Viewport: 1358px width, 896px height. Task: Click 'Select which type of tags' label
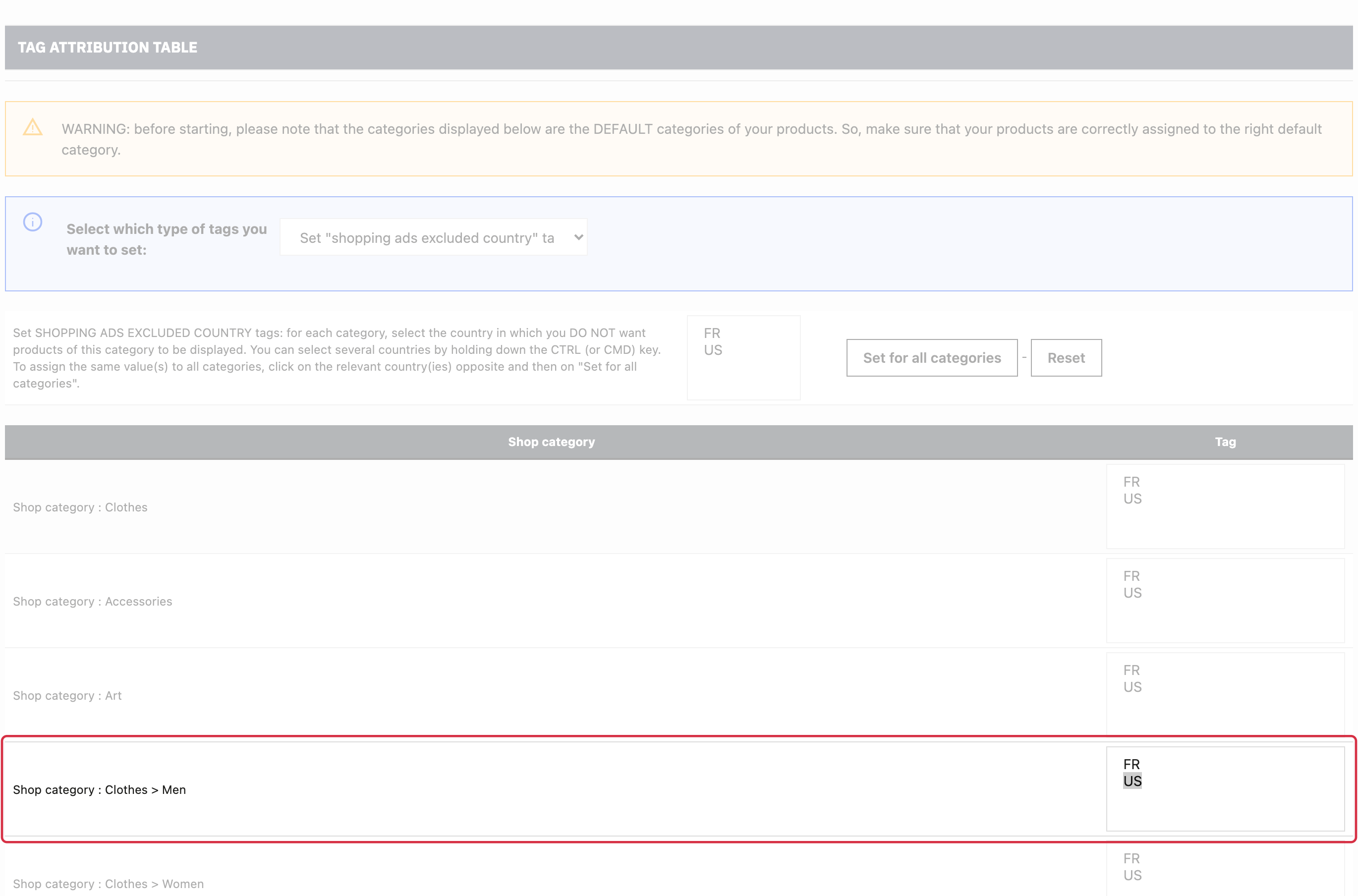[166, 239]
